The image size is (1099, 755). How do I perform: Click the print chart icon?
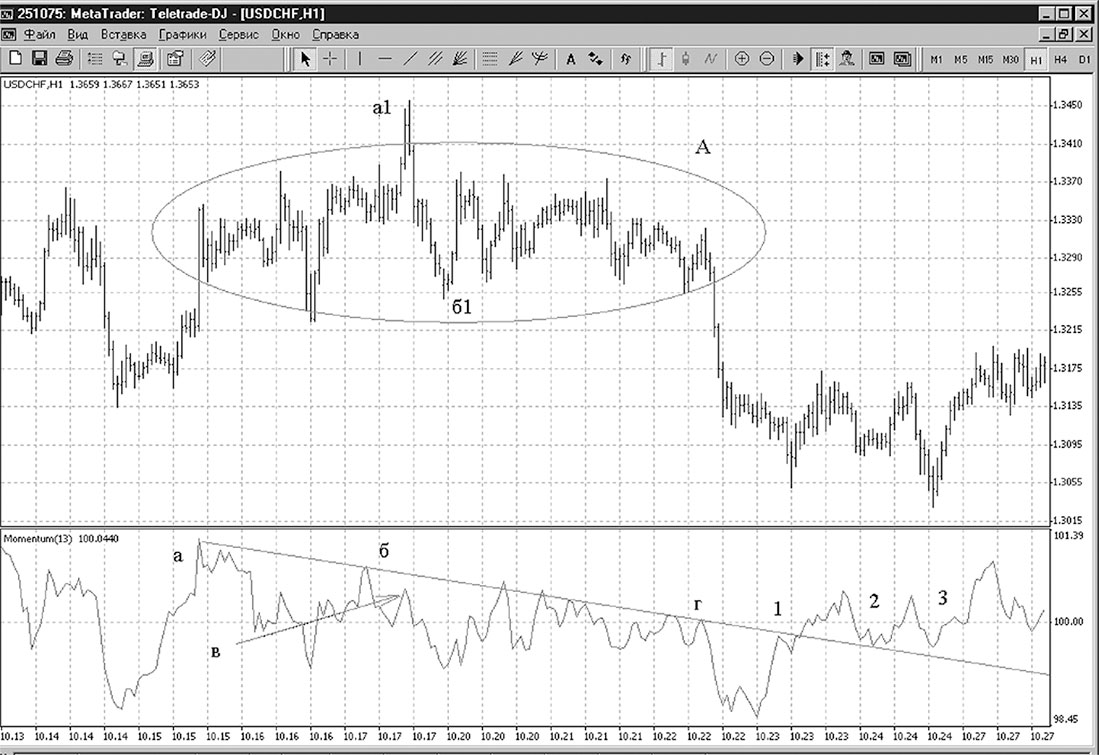[x=64, y=59]
